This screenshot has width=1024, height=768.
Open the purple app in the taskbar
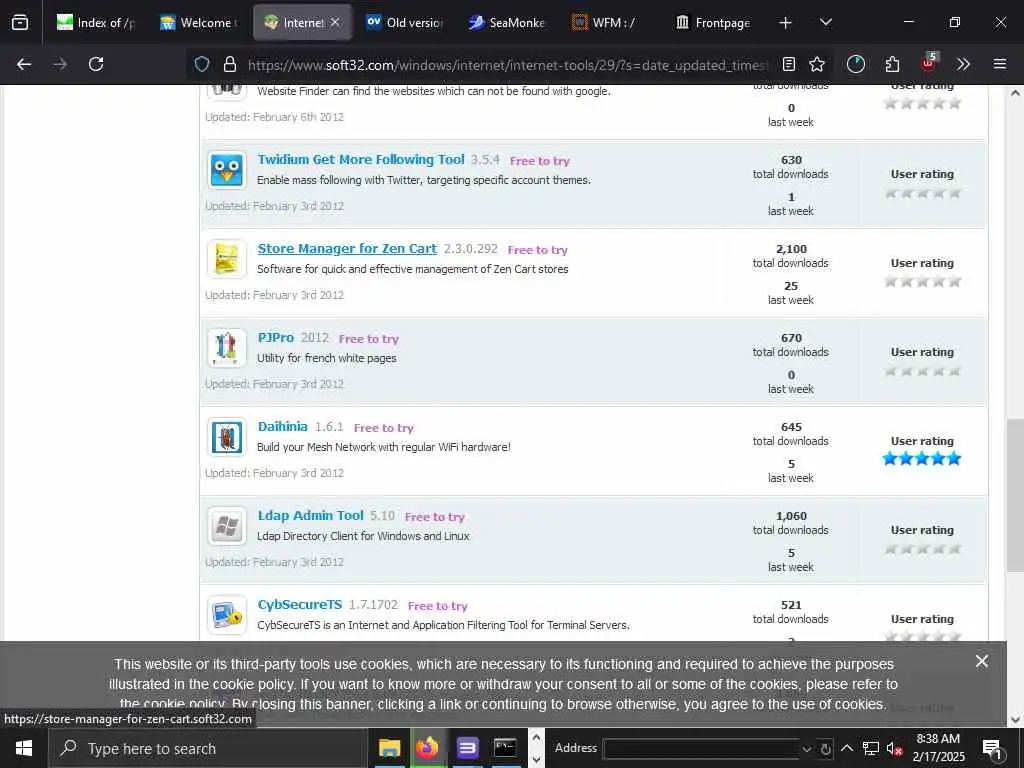[467, 748]
